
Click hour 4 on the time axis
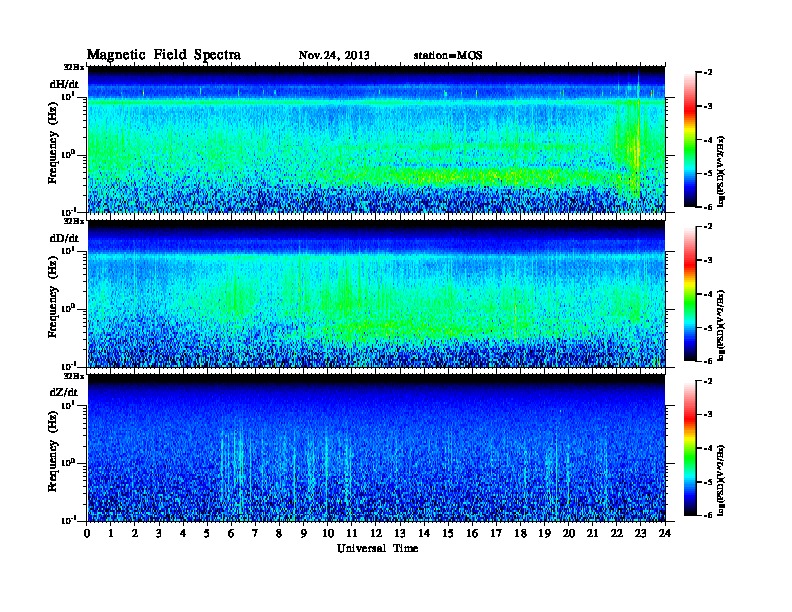coord(183,534)
